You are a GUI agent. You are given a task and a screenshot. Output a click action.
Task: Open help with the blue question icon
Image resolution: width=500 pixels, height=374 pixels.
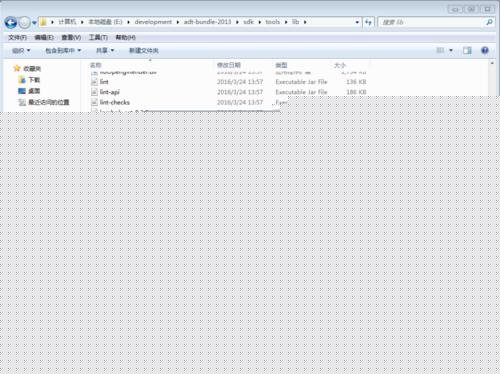click(x=485, y=50)
